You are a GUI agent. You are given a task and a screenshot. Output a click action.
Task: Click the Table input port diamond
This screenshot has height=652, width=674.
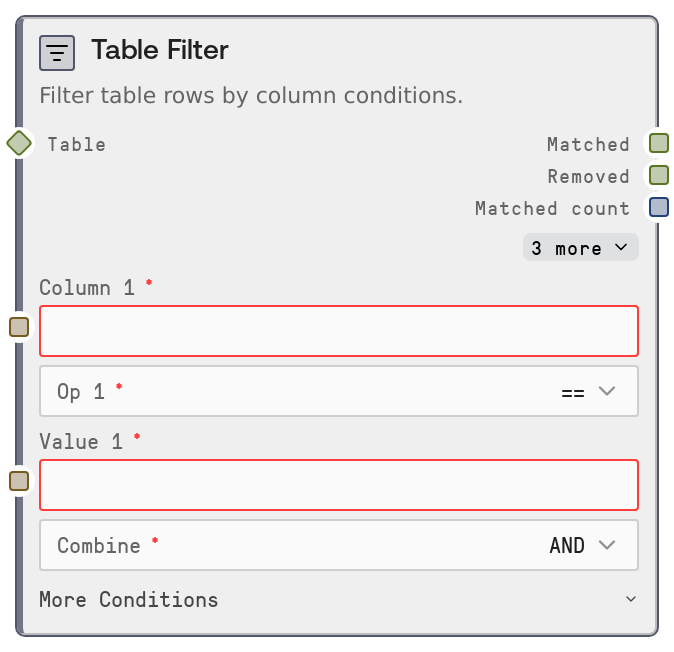click(x=19, y=143)
